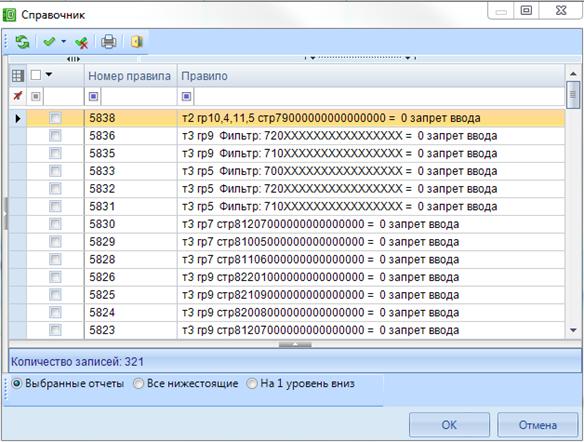
Task: Click the Отмена button
Action: coord(538,425)
